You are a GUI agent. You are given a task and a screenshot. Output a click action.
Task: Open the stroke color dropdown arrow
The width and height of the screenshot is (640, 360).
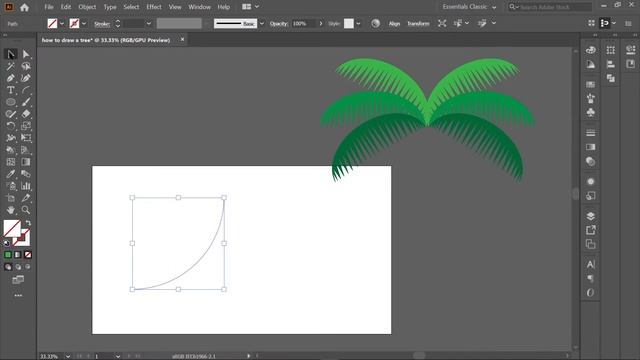click(84, 24)
